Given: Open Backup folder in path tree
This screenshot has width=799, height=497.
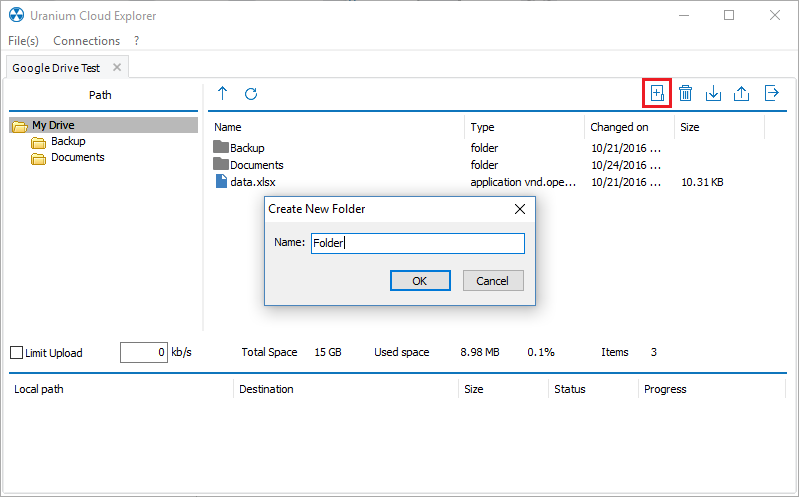Looking at the screenshot, I should pyautogui.click(x=67, y=141).
